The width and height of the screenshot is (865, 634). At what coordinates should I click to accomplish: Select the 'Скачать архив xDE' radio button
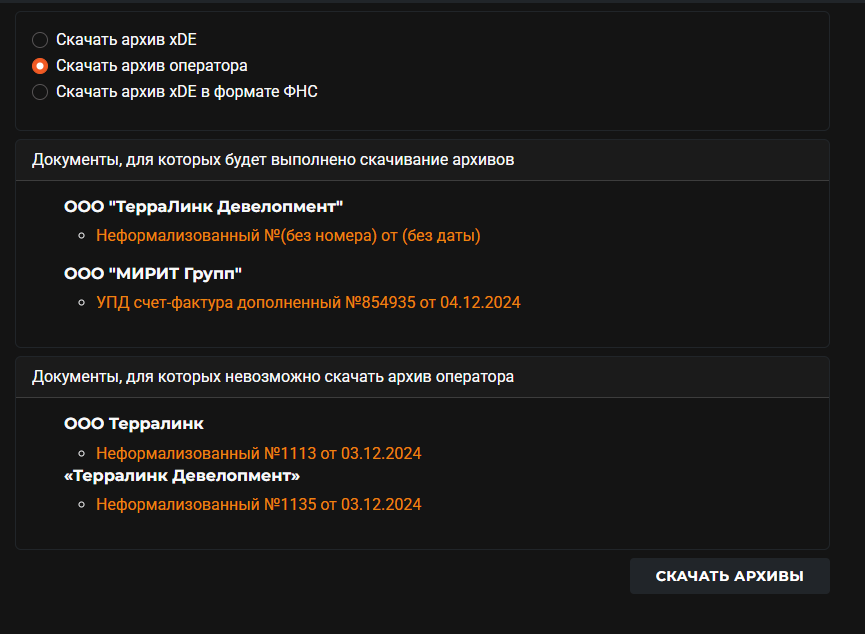[40, 40]
